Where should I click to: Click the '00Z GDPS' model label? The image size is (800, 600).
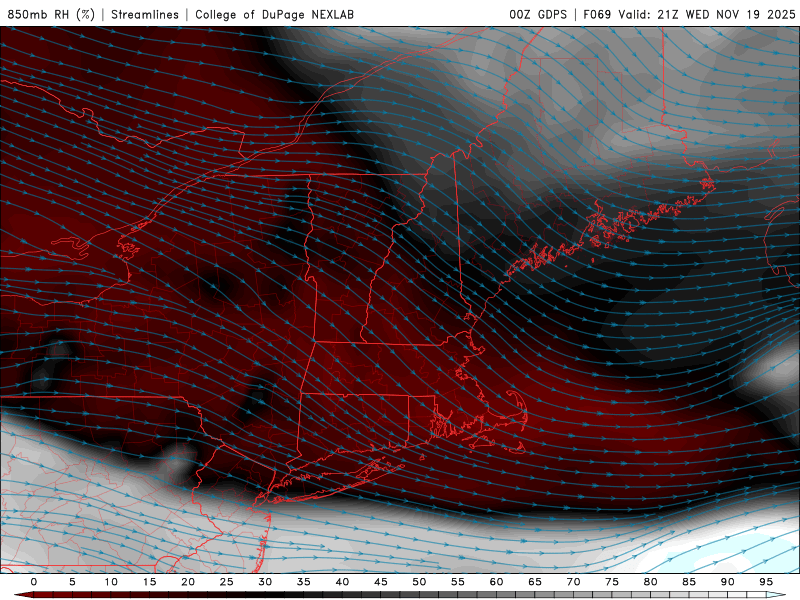pos(538,14)
